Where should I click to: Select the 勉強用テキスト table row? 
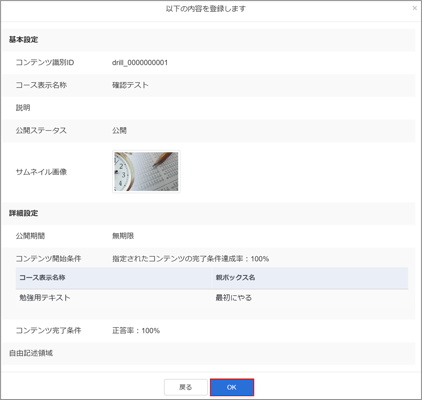click(212, 298)
